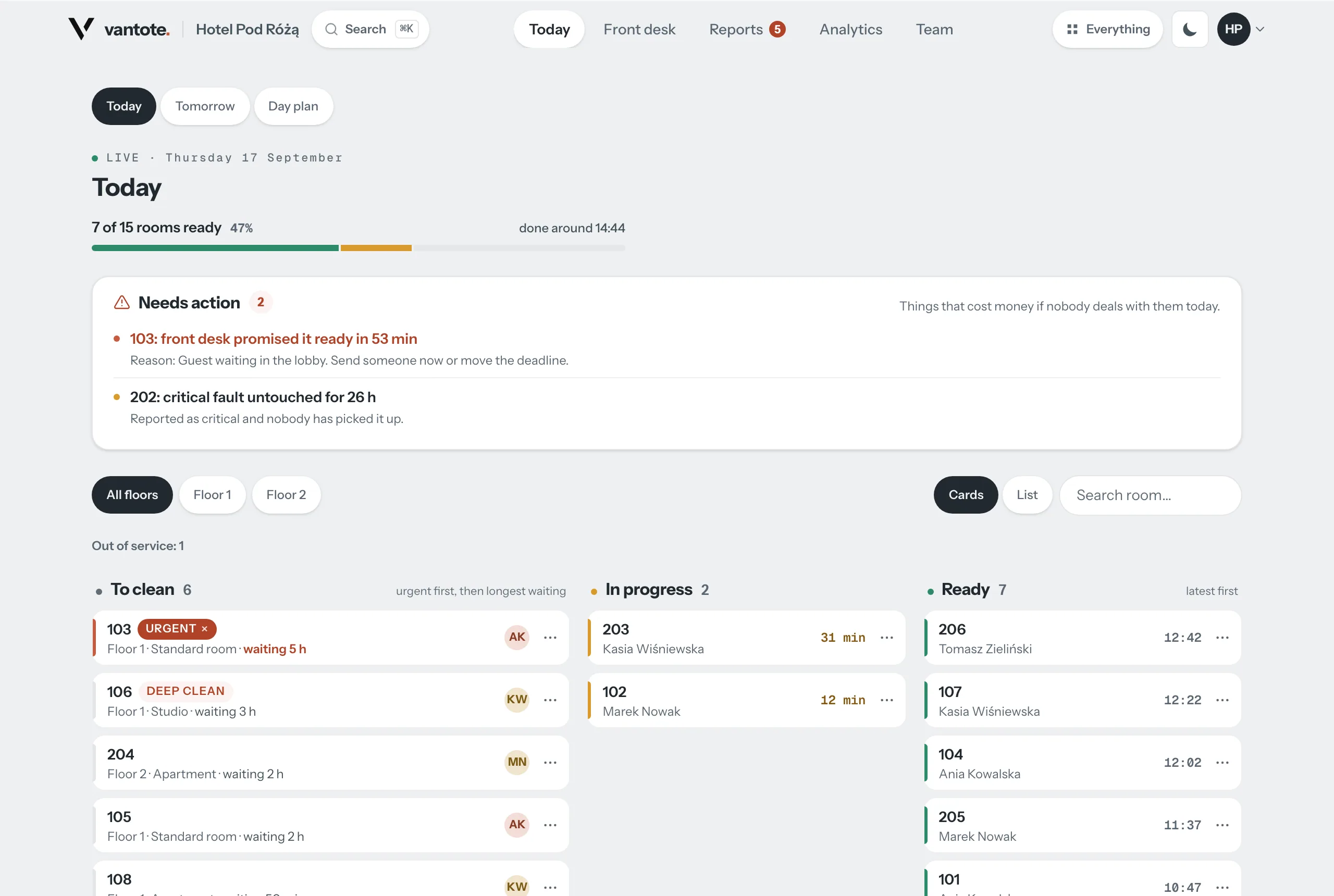The image size is (1334, 896).
Task: Open more options for room 103
Action: (550, 638)
